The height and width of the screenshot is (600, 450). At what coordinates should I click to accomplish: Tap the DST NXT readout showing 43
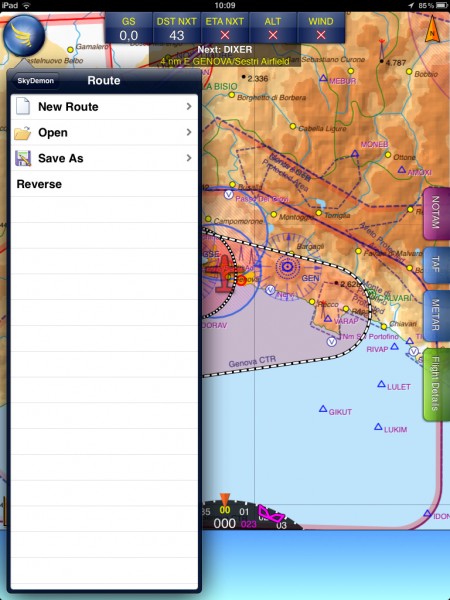click(176, 28)
